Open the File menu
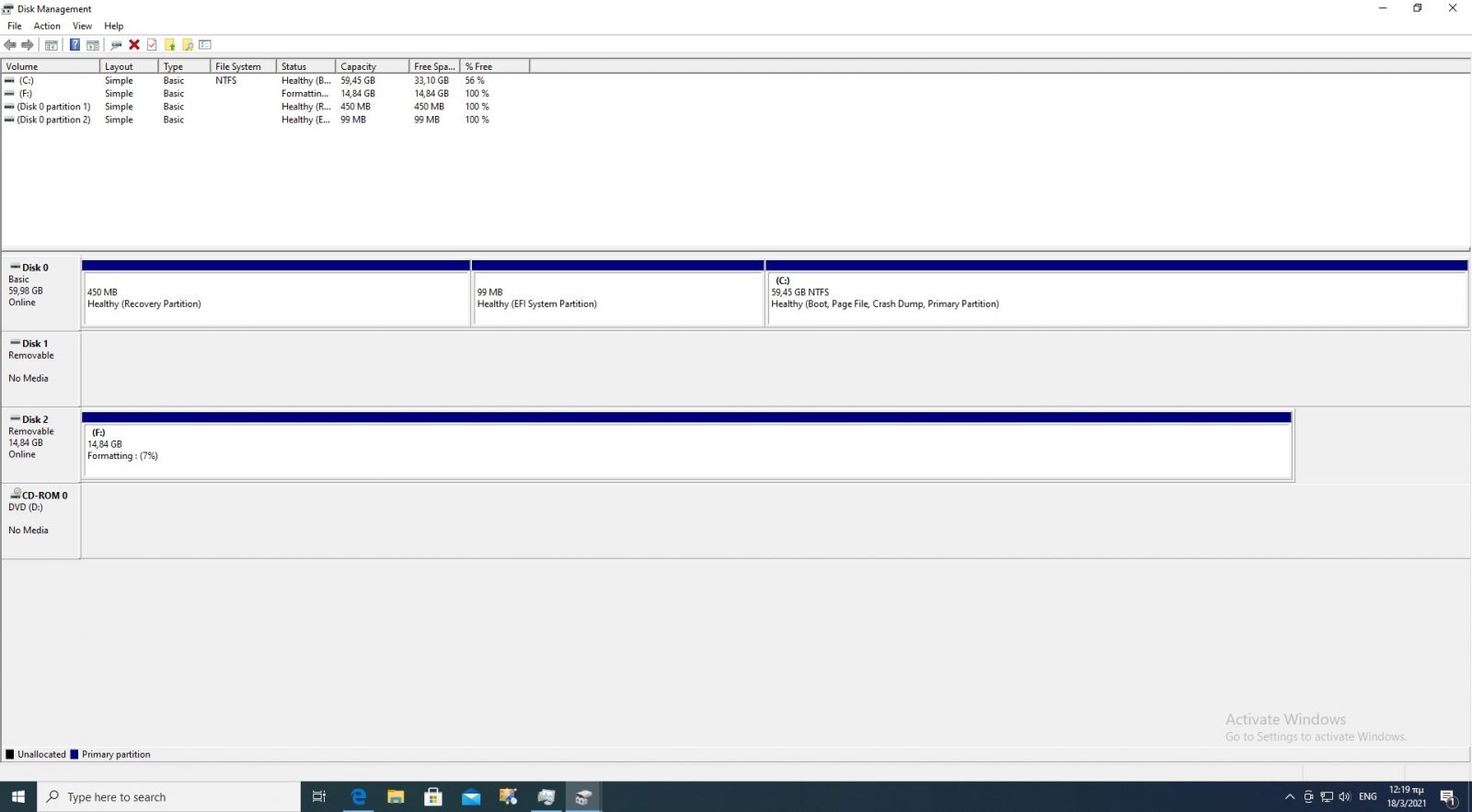The width and height of the screenshot is (1472, 812). (x=15, y=26)
